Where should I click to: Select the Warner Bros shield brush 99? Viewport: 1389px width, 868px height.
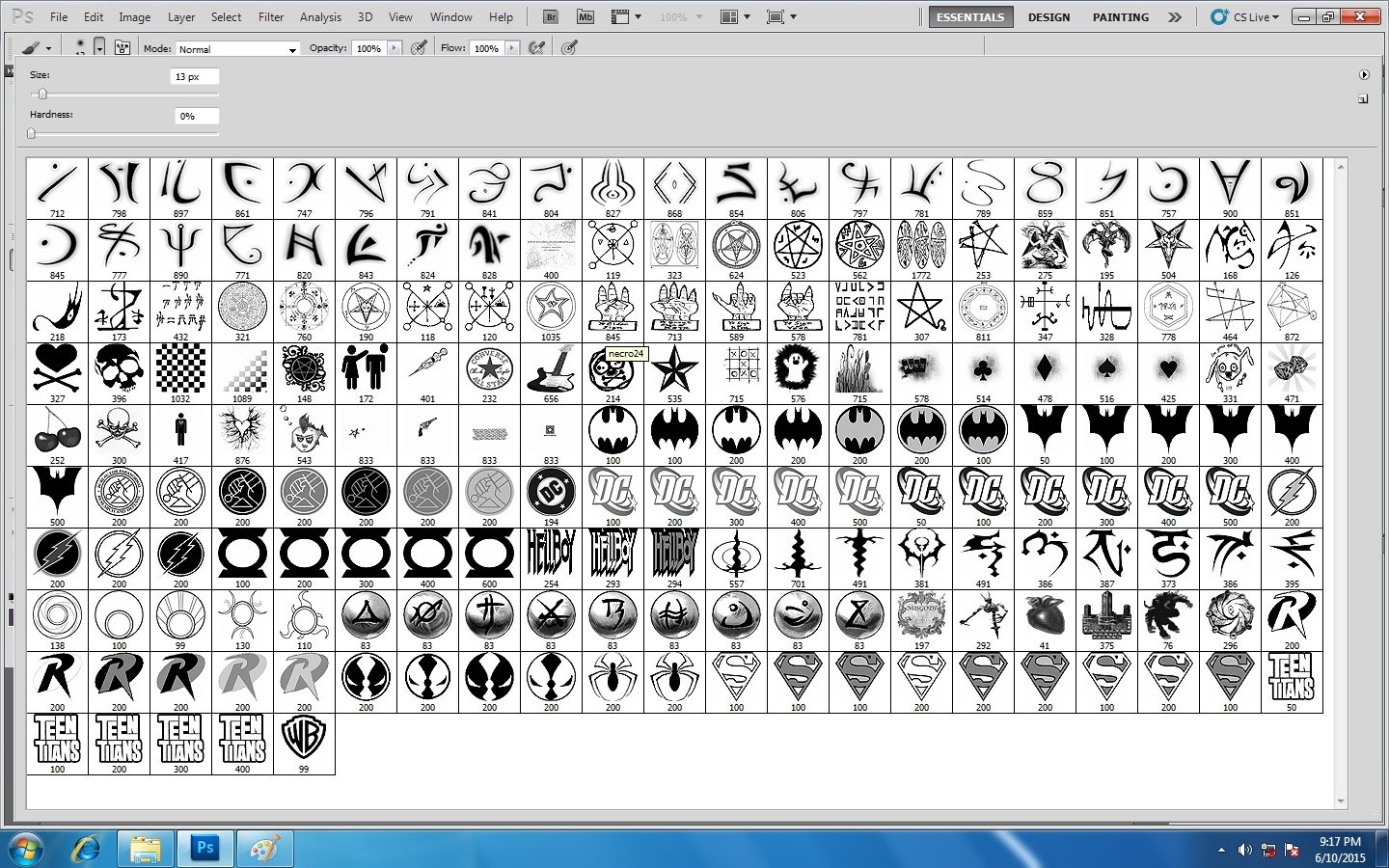[x=304, y=744]
